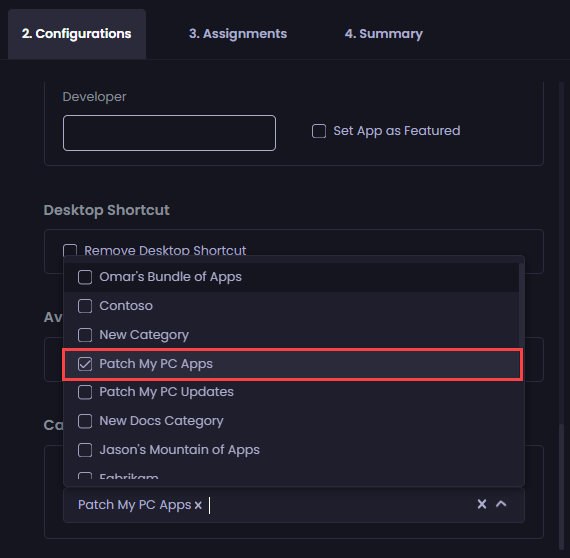Click the New Docs Category label

pos(161,421)
